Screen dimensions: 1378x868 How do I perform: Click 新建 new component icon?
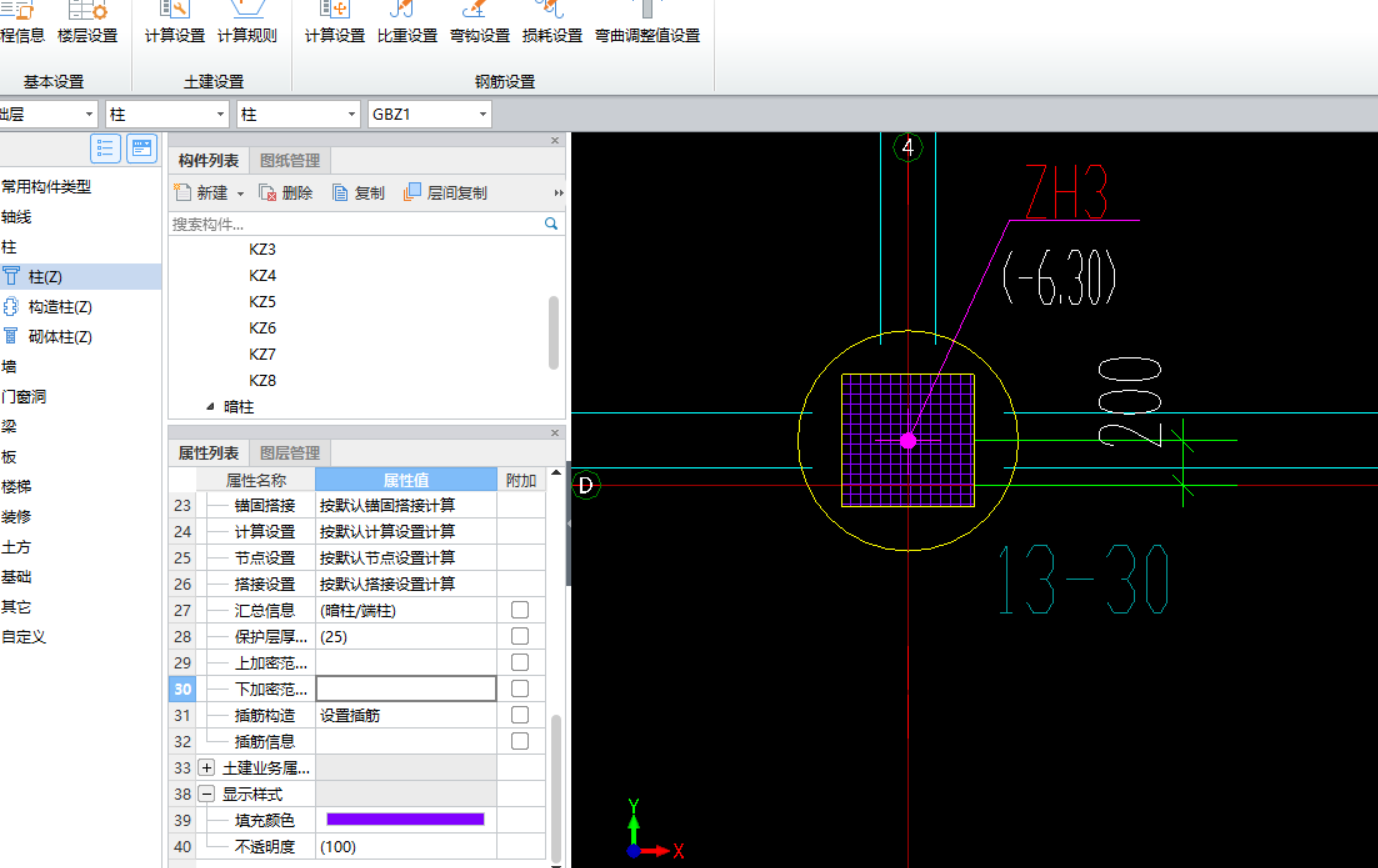(x=181, y=193)
